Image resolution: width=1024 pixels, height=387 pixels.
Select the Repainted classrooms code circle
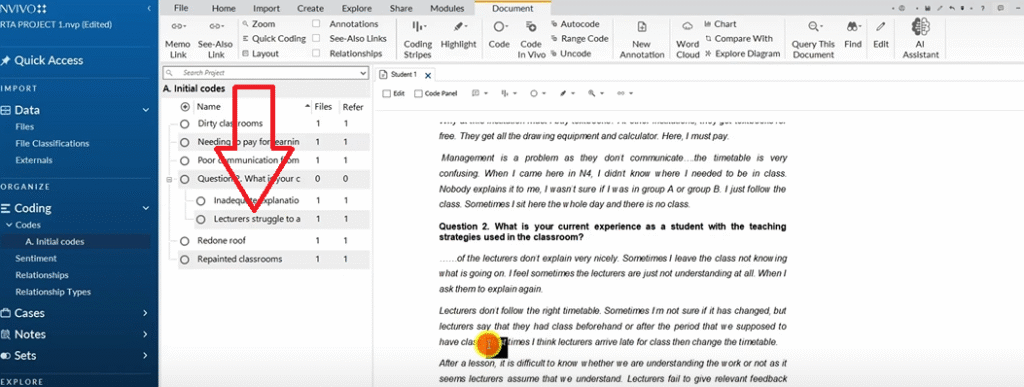(x=184, y=259)
